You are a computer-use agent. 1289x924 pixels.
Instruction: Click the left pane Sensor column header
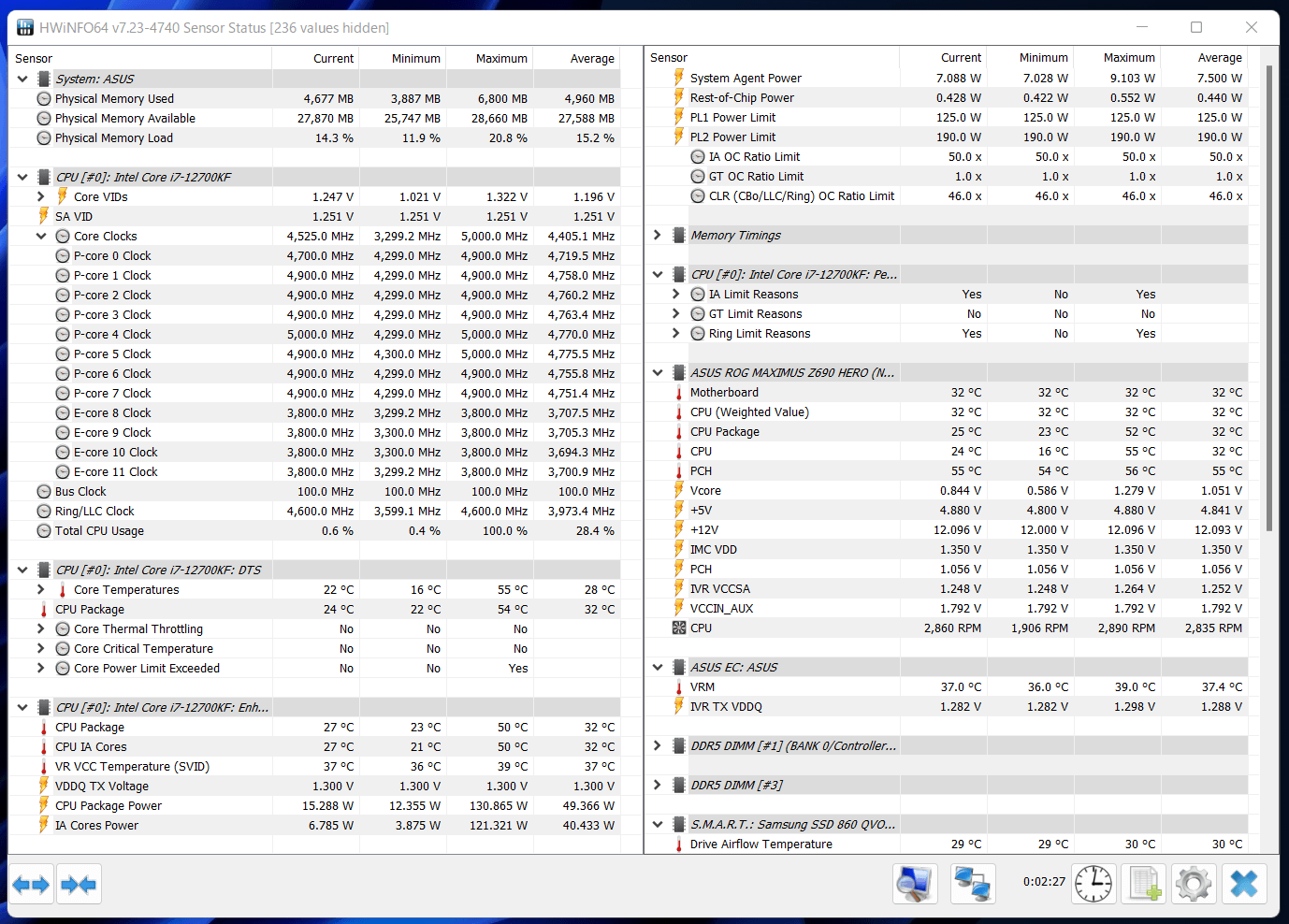tap(140, 58)
